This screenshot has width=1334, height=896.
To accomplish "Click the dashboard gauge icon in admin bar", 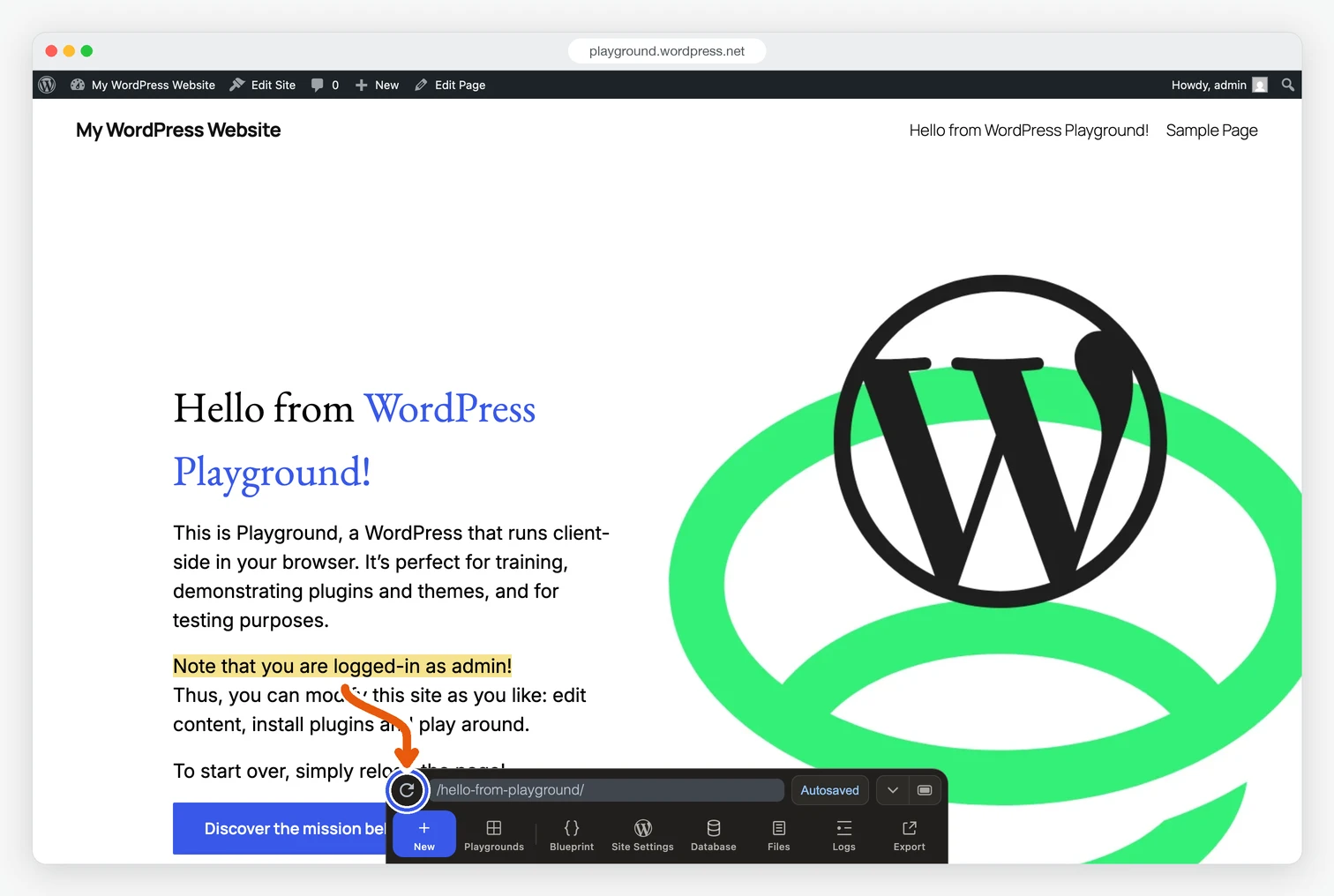I will click(78, 85).
